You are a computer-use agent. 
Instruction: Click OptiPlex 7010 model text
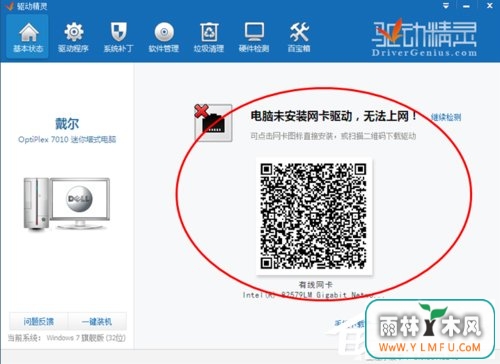67,139
